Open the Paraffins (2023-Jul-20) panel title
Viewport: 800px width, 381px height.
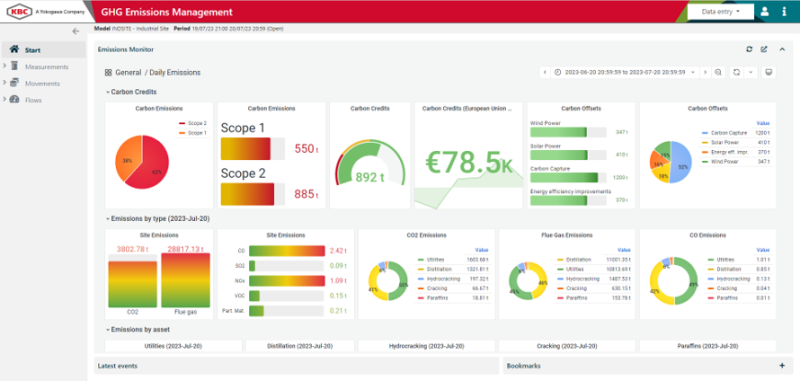click(x=708, y=346)
